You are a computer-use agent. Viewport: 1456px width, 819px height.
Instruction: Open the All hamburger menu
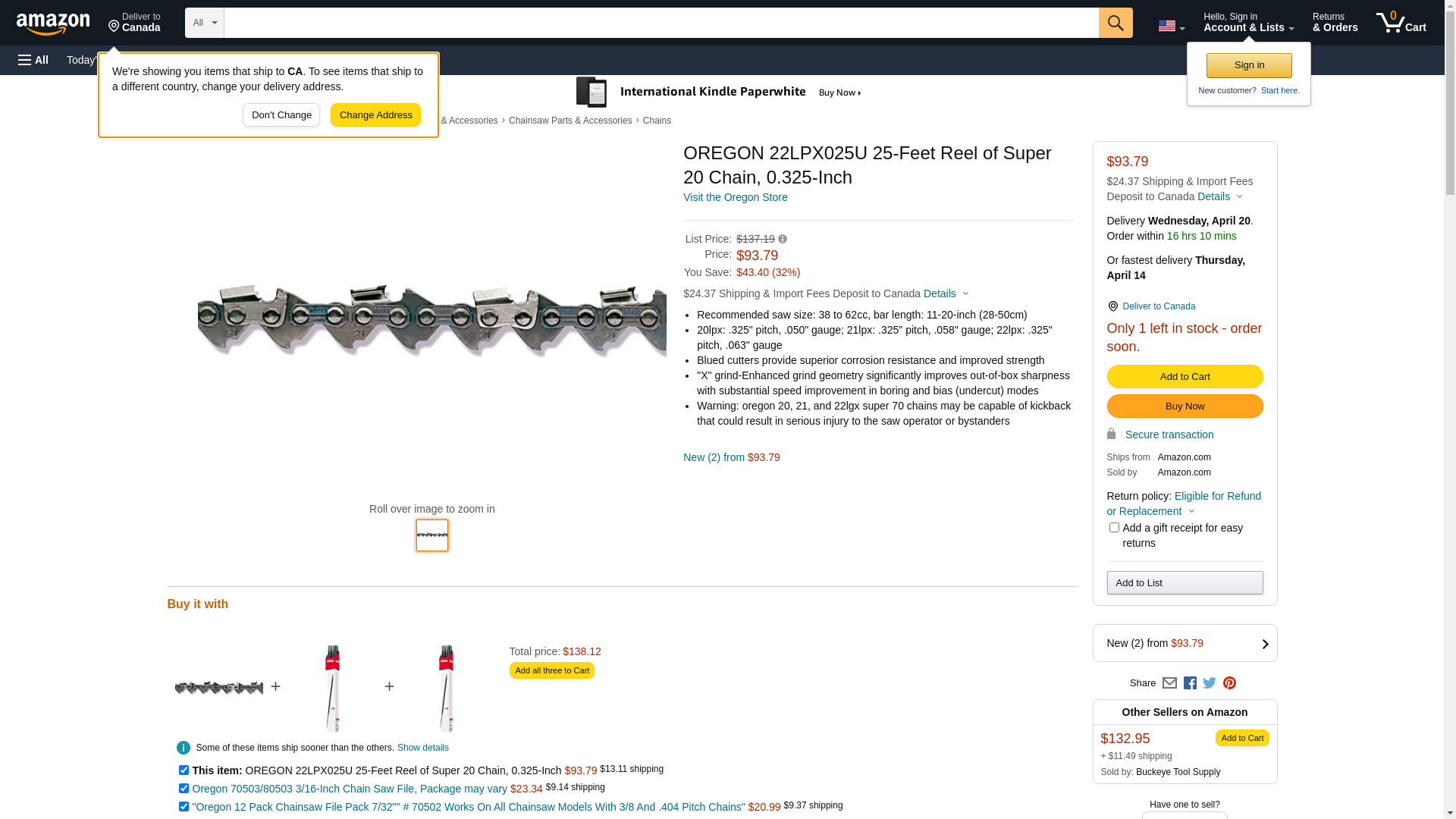point(33,60)
